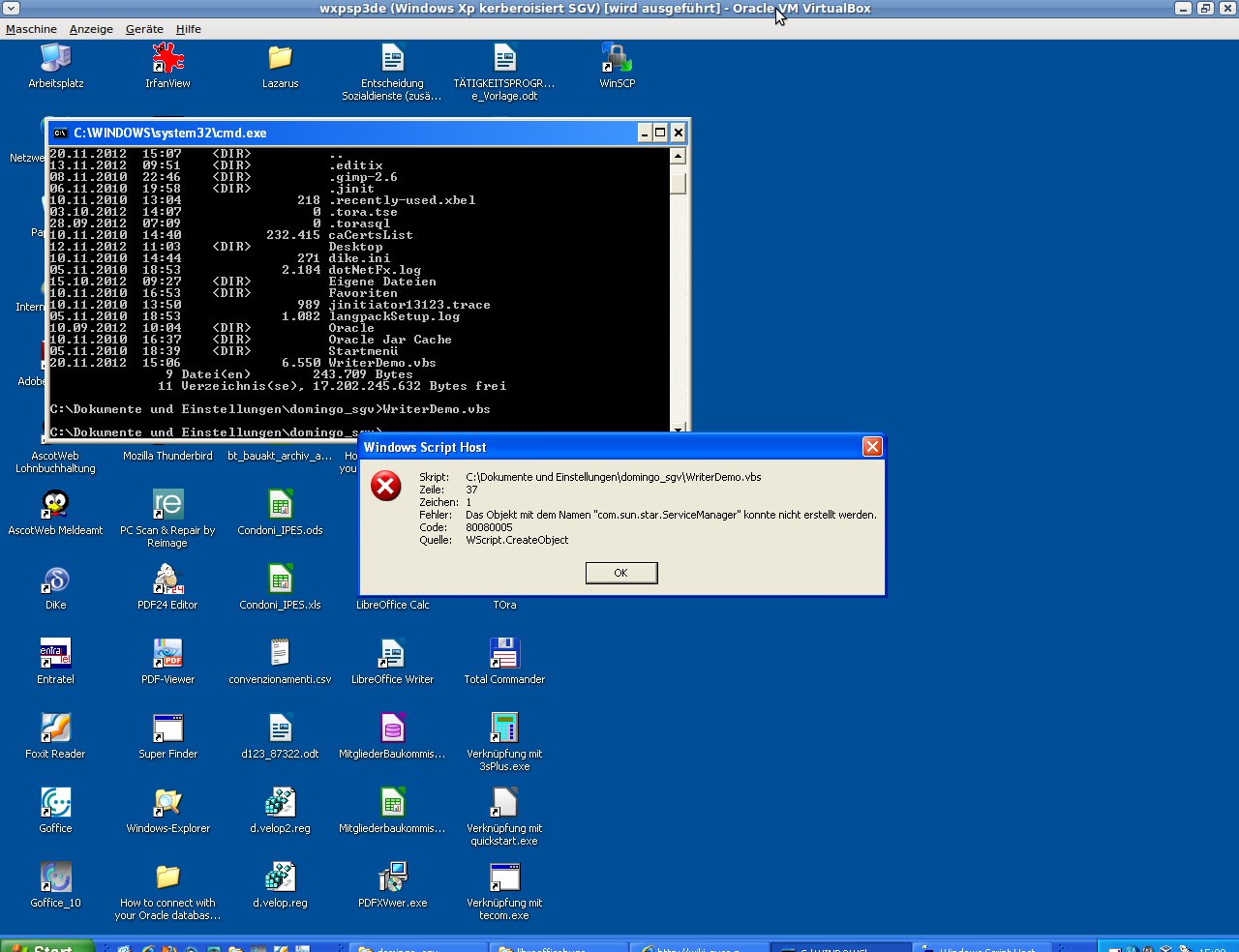Open the AscotWeb Meldeamt icon
1239x952 pixels.
coord(55,506)
